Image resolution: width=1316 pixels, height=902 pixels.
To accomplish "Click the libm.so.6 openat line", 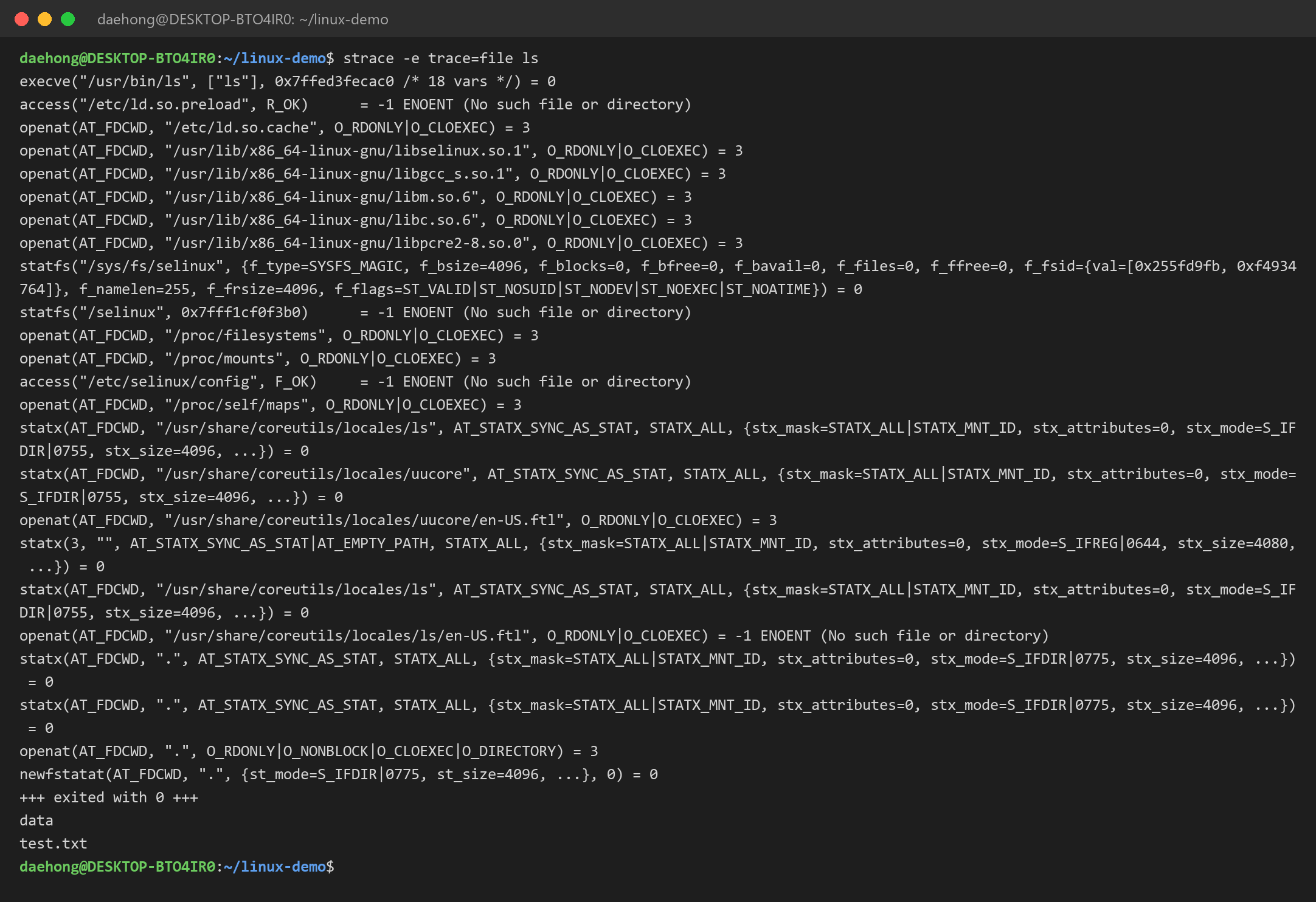I will click(356, 197).
